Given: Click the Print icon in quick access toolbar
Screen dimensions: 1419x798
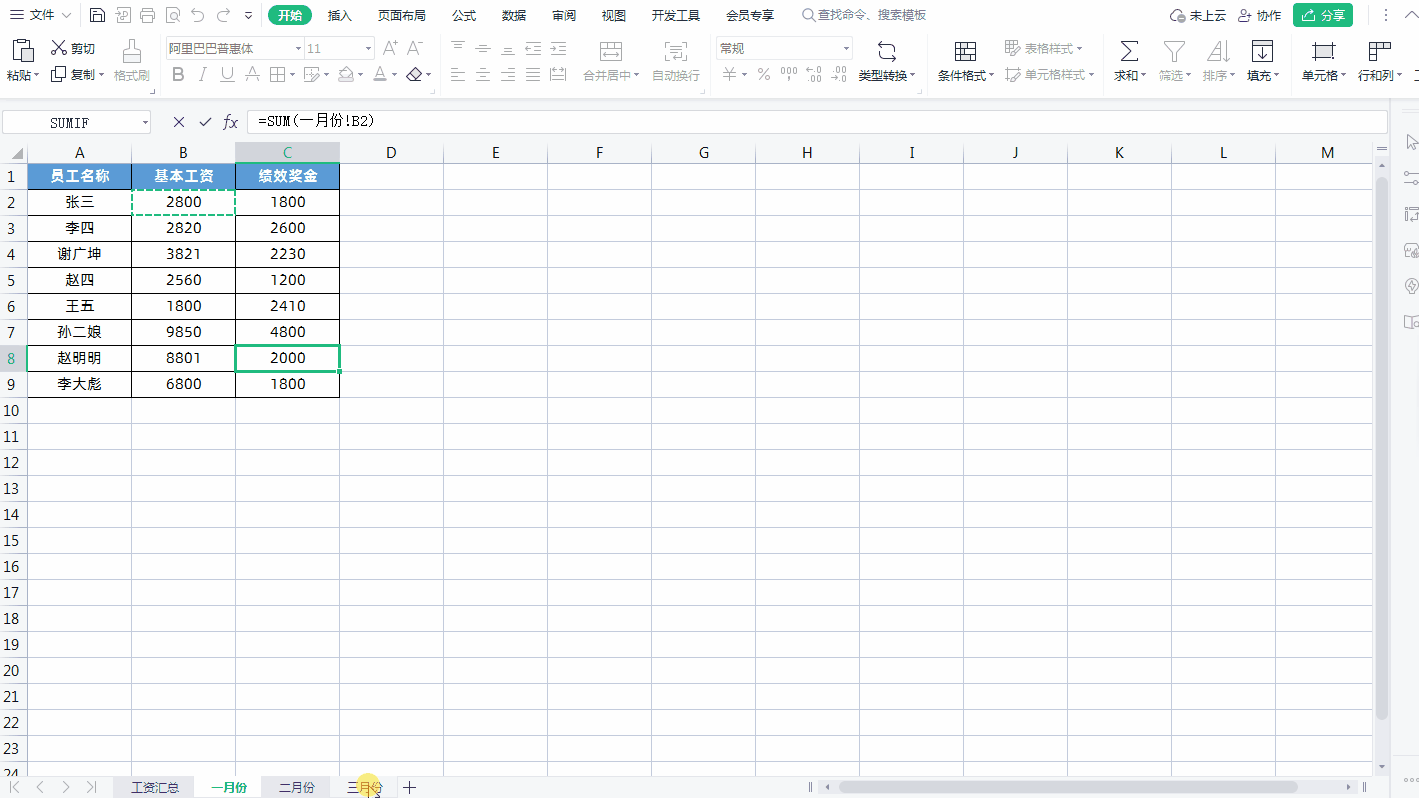Looking at the screenshot, I should click(x=148, y=15).
